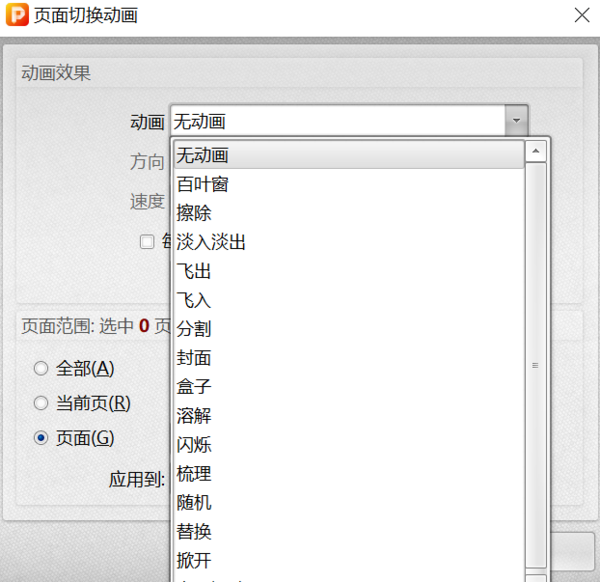Toggle the checkbox below 速度
The height and width of the screenshot is (582, 600).
[x=147, y=242]
